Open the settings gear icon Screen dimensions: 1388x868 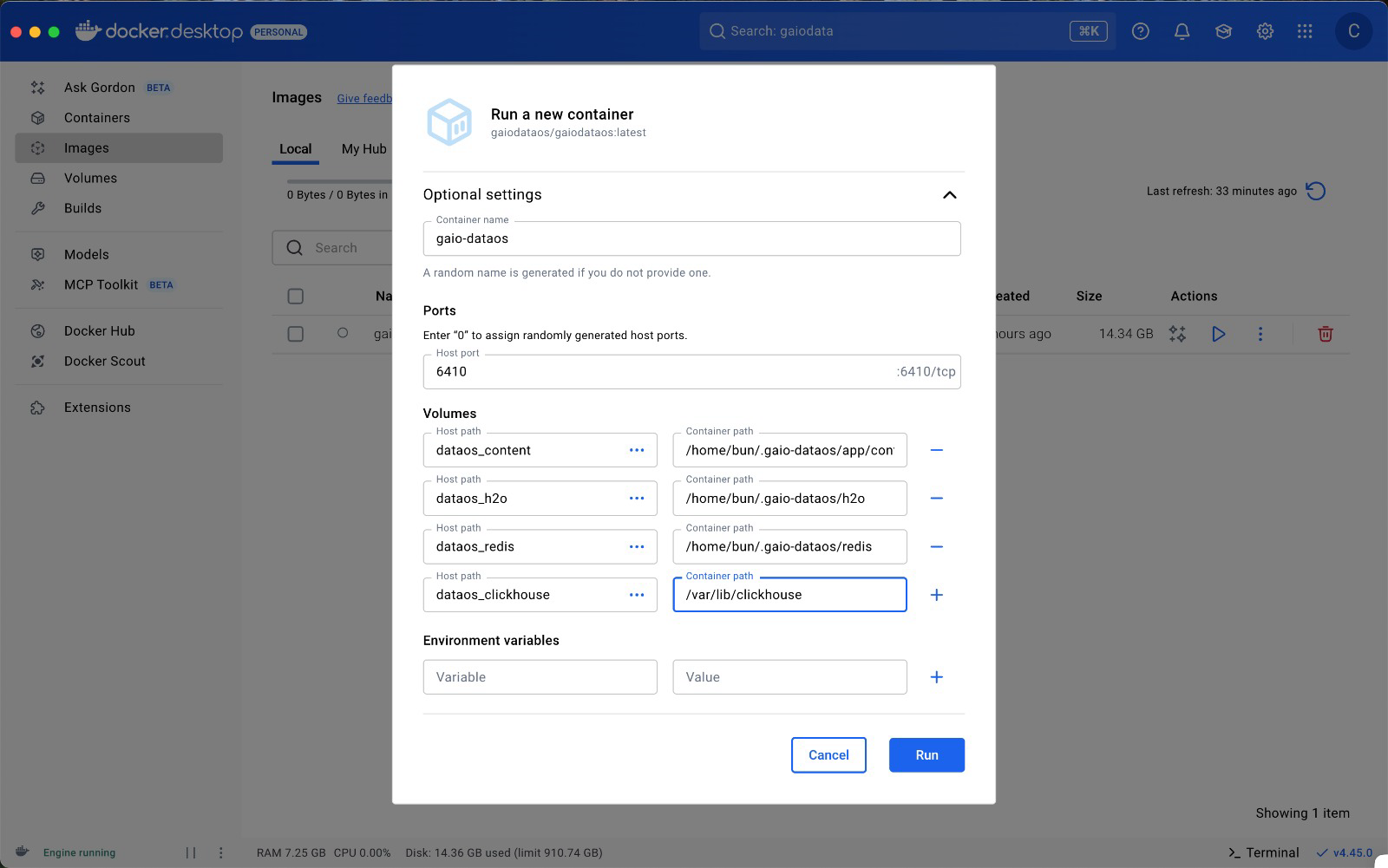[1265, 31]
